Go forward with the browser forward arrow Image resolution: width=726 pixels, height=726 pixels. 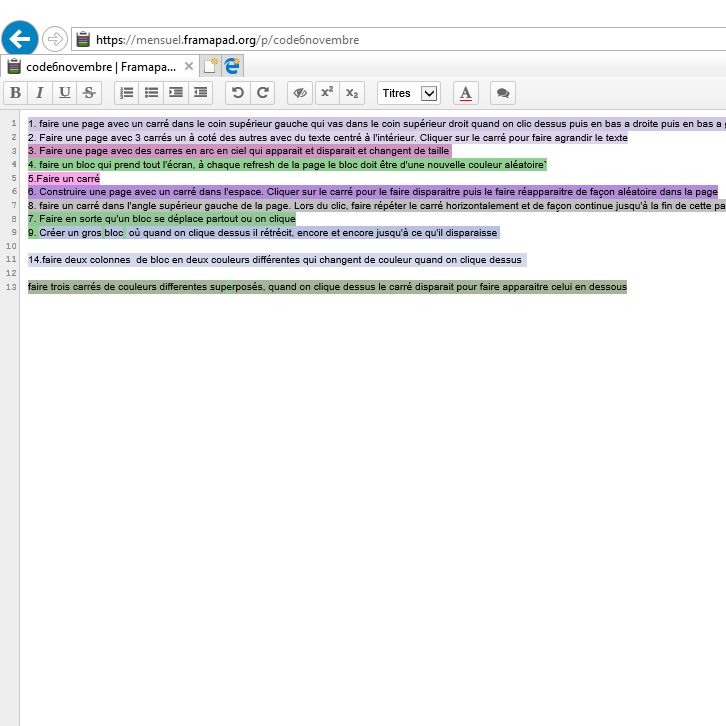[55, 39]
